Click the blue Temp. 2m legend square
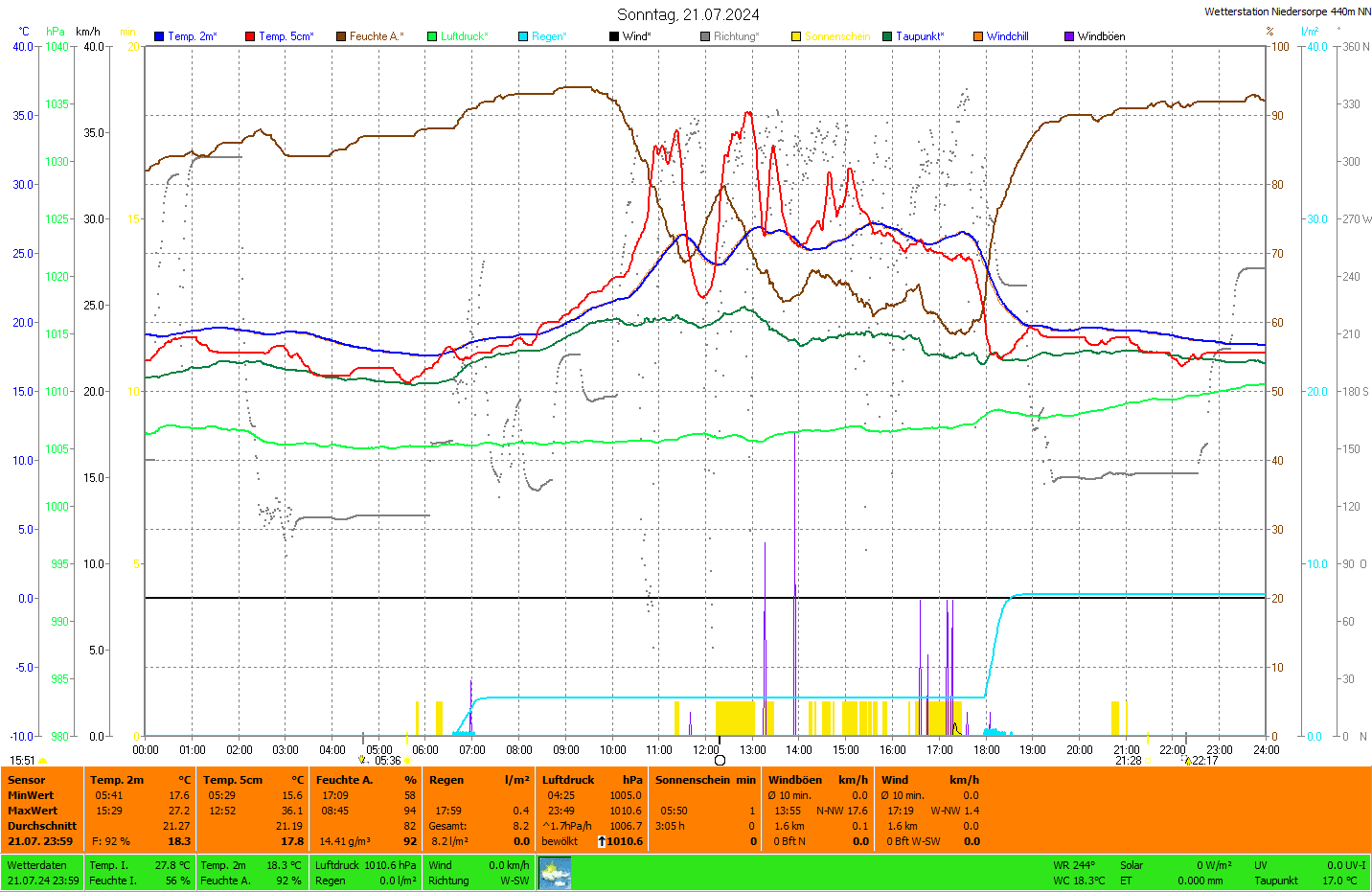The height and width of the screenshot is (892, 1372). pyautogui.click(x=159, y=36)
